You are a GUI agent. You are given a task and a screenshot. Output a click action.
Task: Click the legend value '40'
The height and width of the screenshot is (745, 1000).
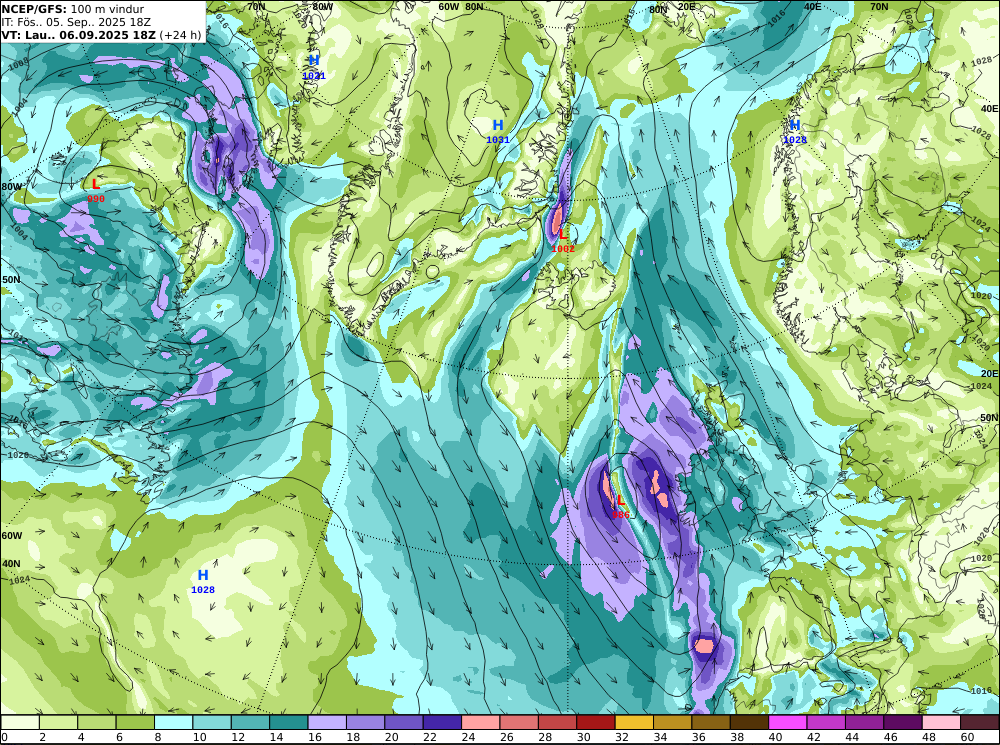coord(775,737)
